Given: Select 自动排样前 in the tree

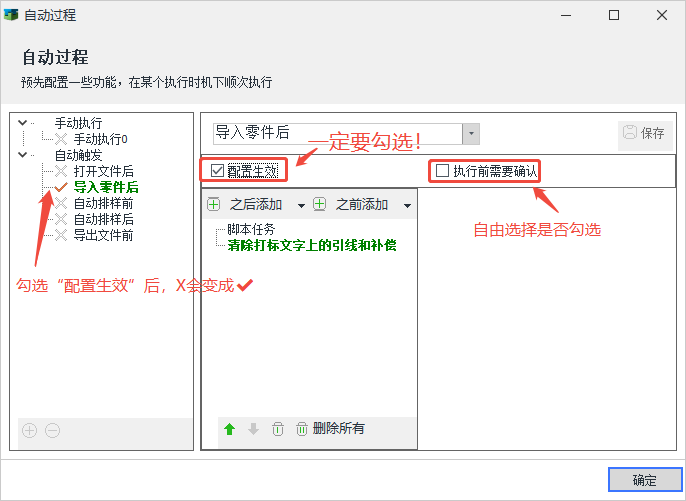Looking at the screenshot, I should pos(104,203).
